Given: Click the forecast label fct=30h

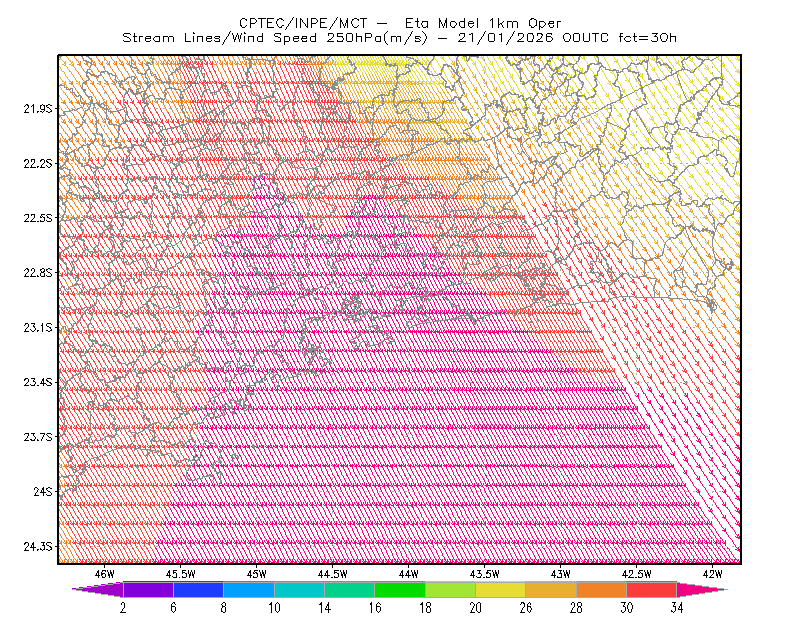Looking at the screenshot, I should 647,38.
